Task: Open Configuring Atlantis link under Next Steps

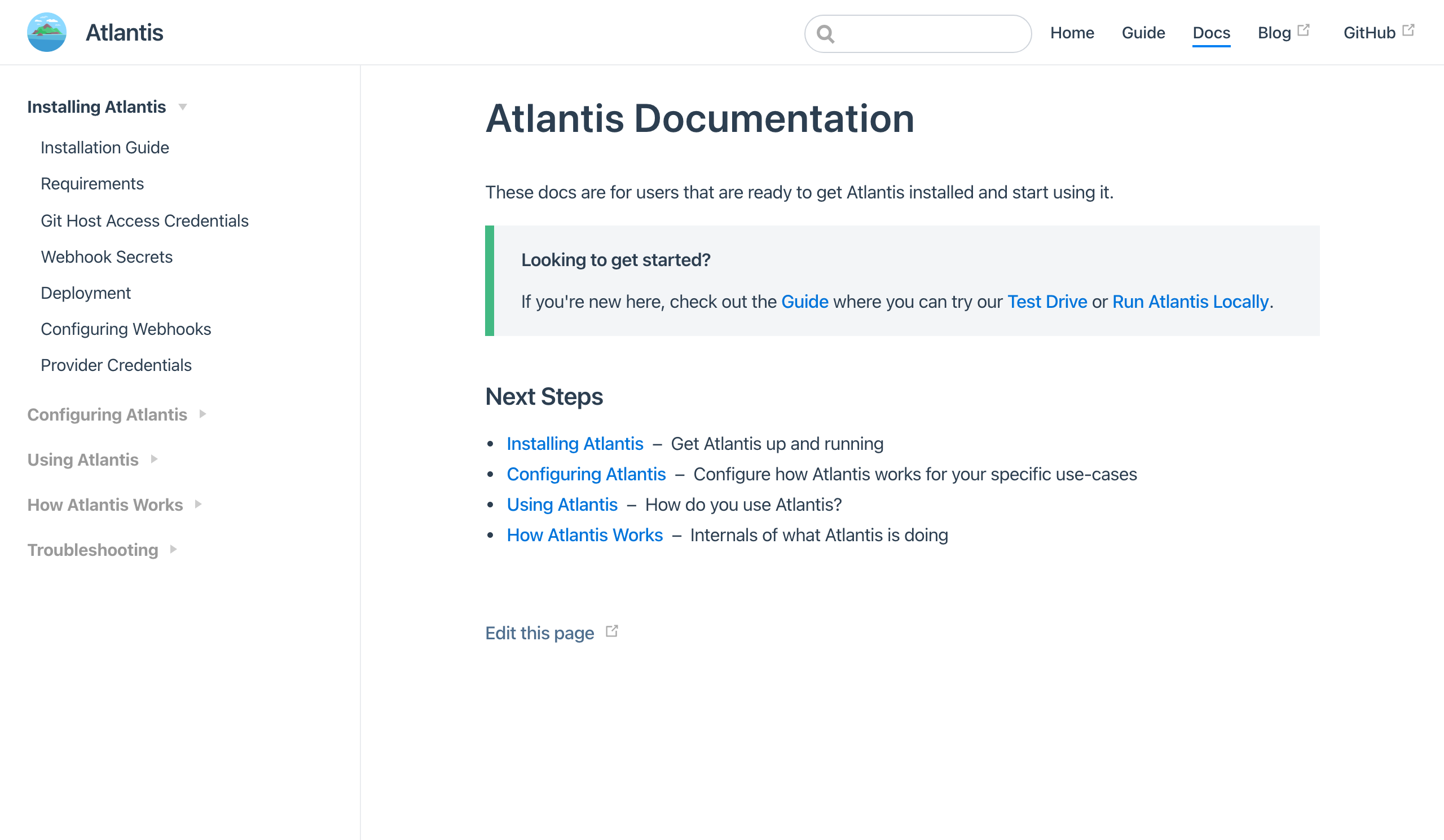Action: point(586,474)
